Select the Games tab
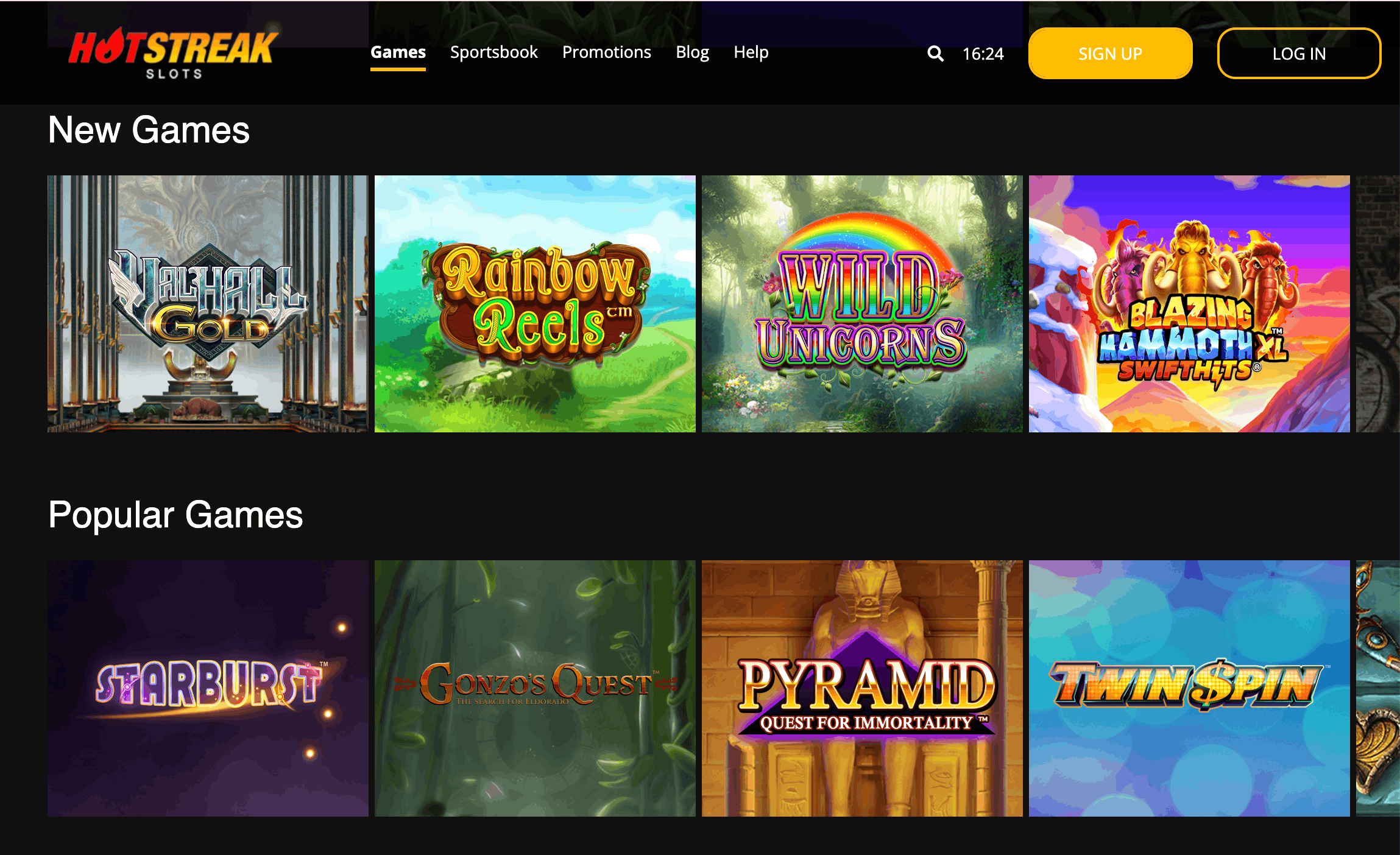This screenshot has width=1400, height=855. pyautogui.click(x=398, y=52)
